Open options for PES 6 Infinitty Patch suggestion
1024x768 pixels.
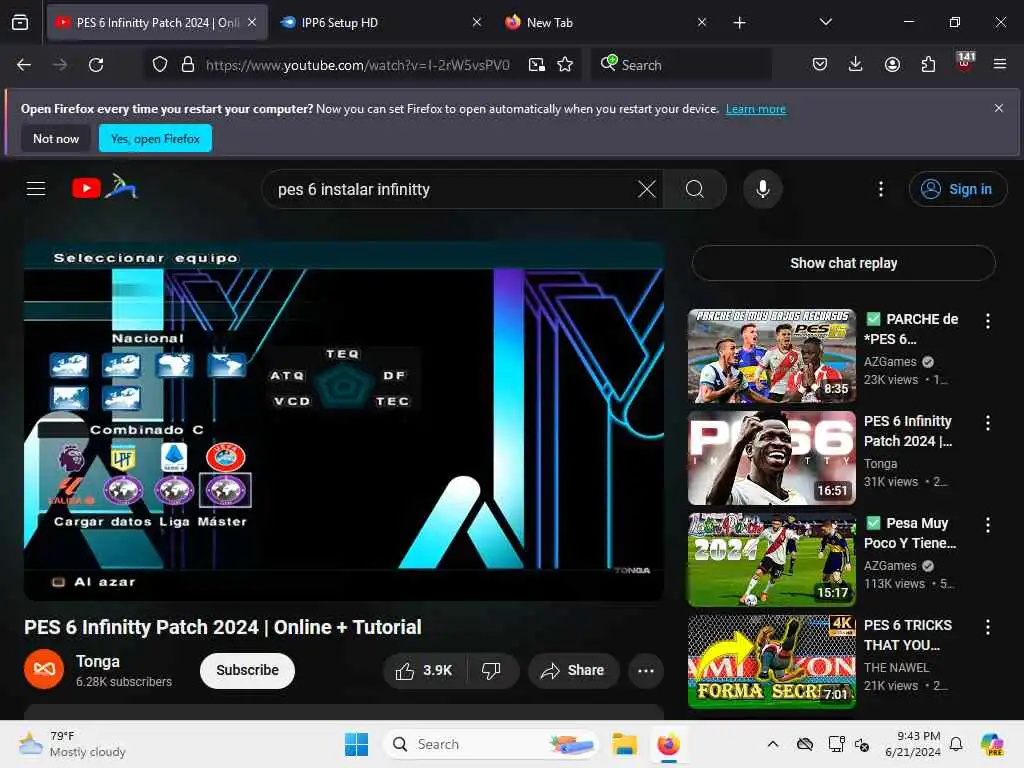point(987,423)
